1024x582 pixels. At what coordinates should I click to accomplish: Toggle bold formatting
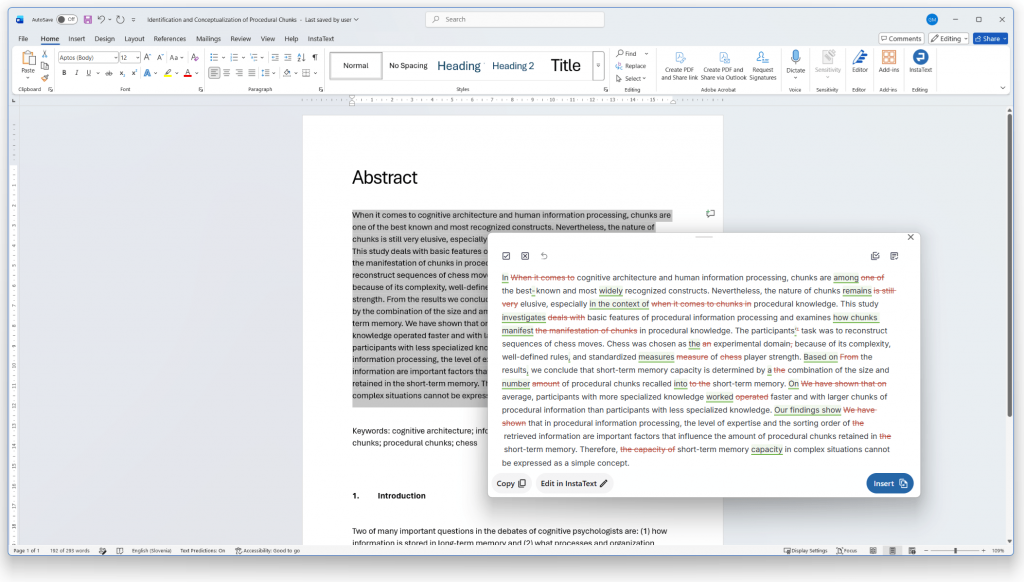(x=64, y=73)
